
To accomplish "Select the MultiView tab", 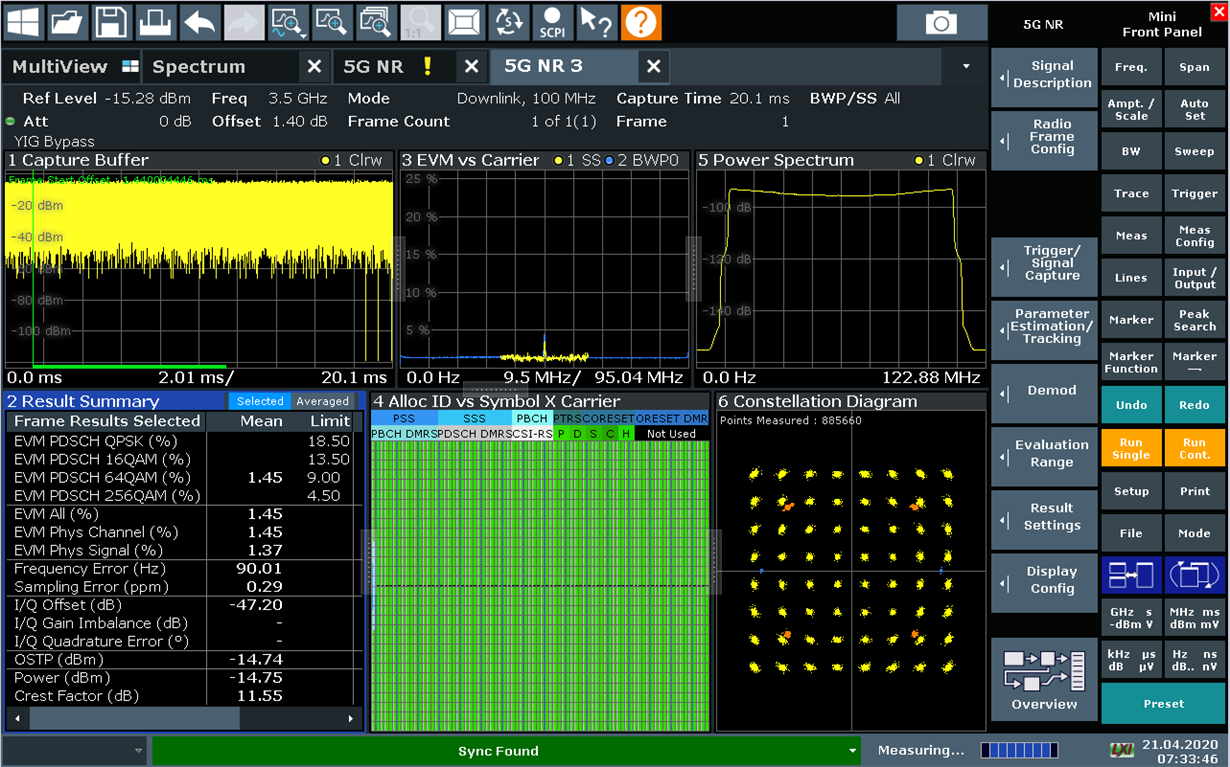I will pyautogui.click(x=60, y=67).
